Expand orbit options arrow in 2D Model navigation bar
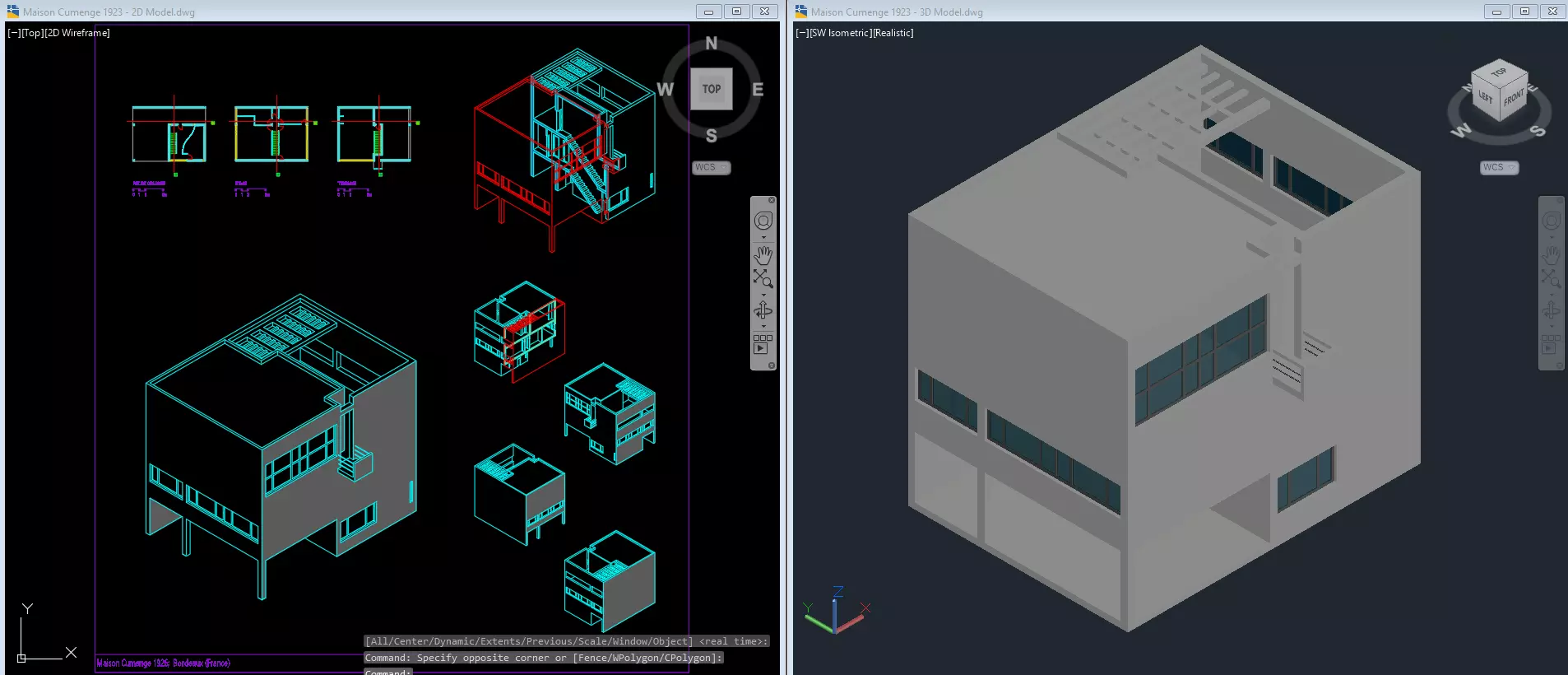Screen dimensions: 1568x675 (763, 326)
